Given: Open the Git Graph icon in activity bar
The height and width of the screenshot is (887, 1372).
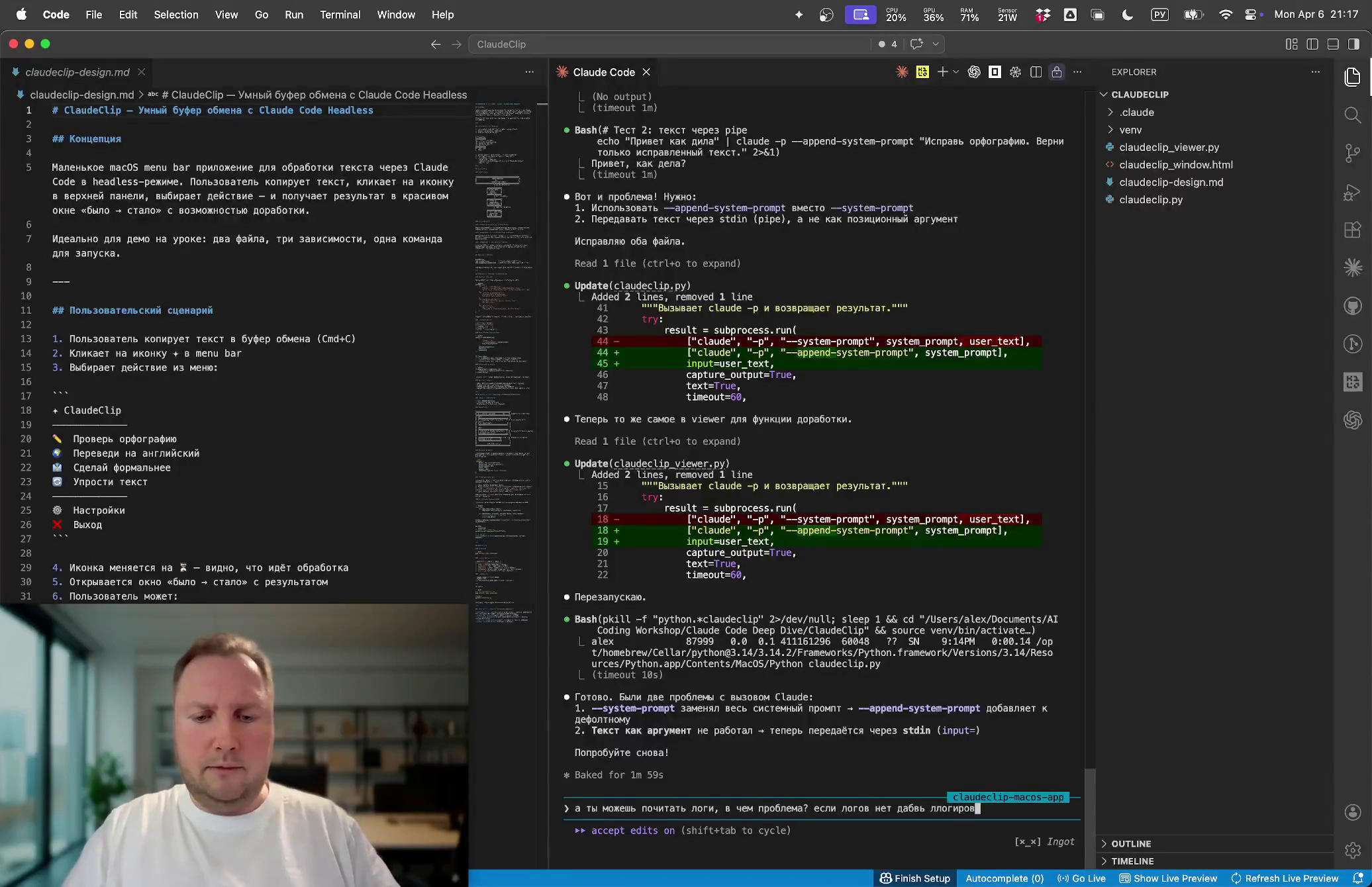Looking at the screenshot, I should tap(1352, 344).
